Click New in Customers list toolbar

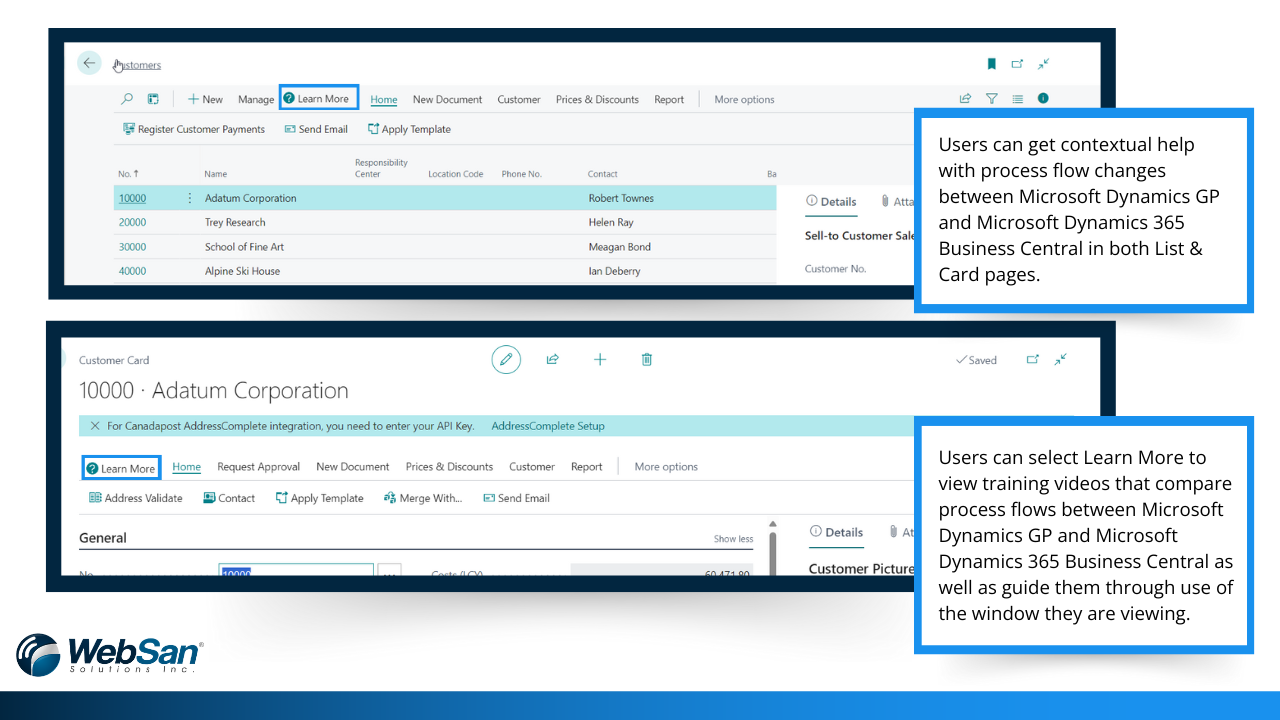[x=205, y=99]
